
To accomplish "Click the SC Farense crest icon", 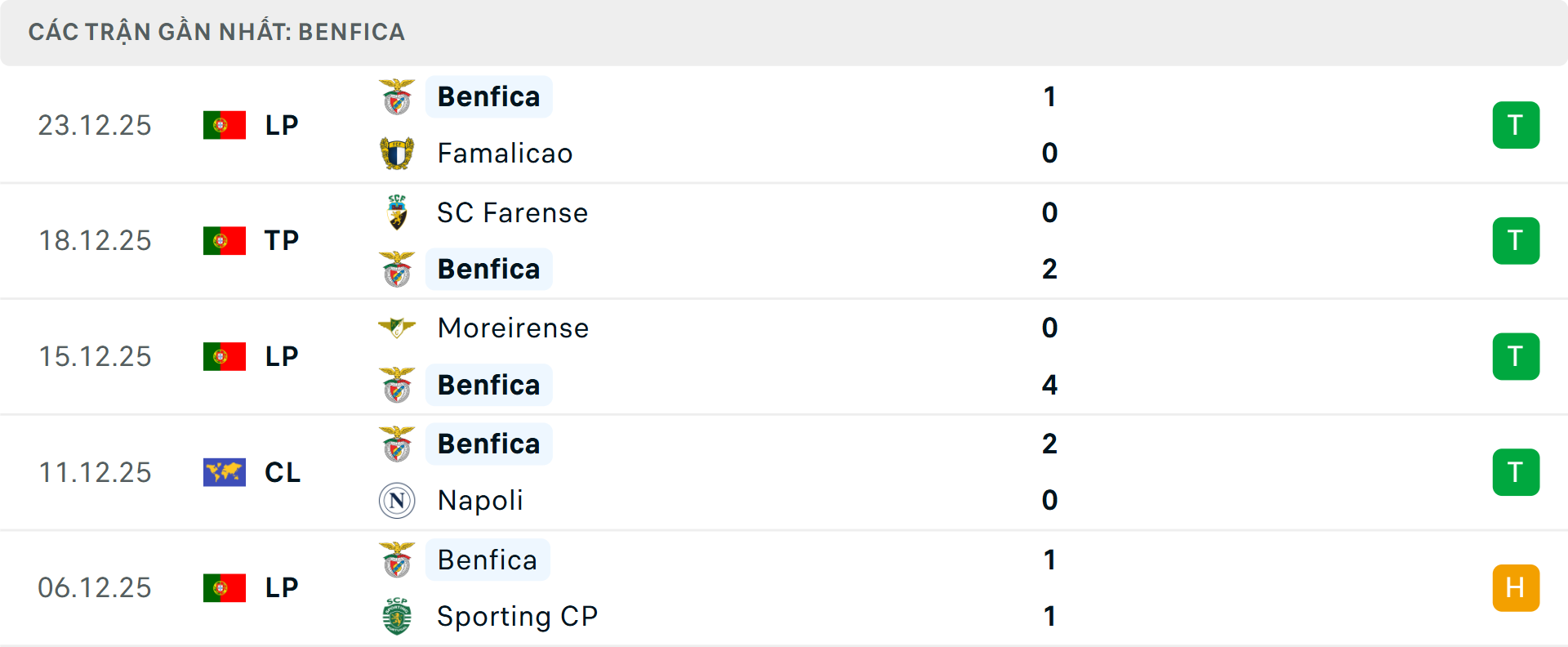I will click(397, 212).
